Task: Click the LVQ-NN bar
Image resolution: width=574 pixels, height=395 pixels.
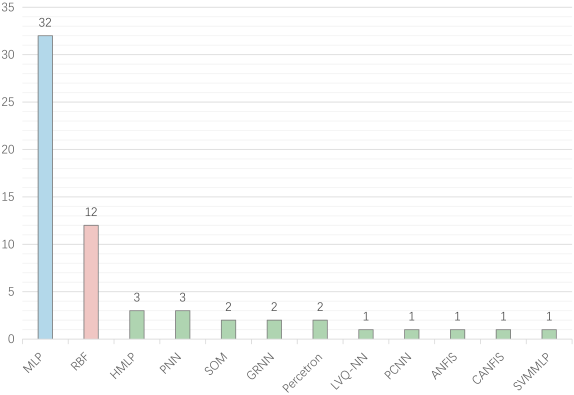Action: (366, 334)
